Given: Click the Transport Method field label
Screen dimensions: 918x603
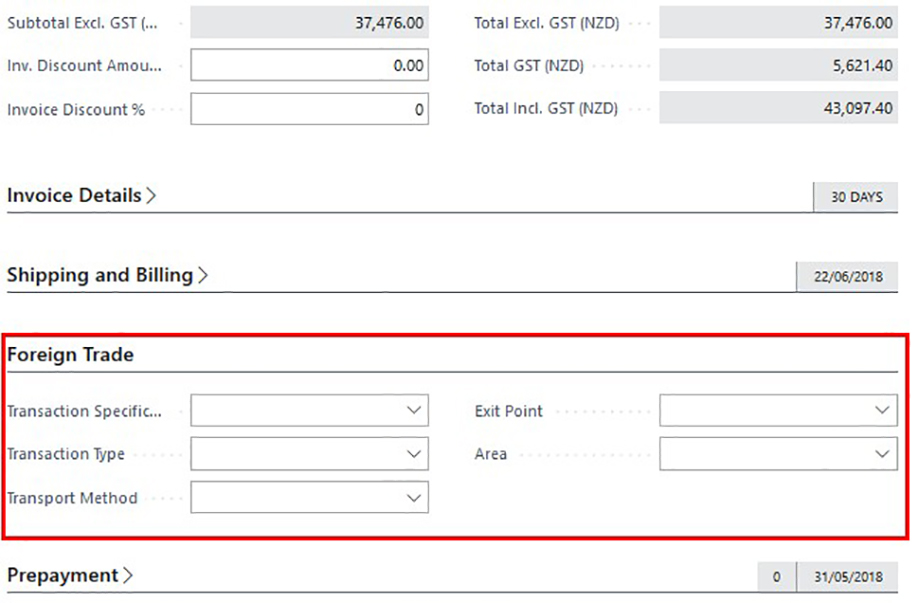Looking at the screenshot, I should 72,498.
